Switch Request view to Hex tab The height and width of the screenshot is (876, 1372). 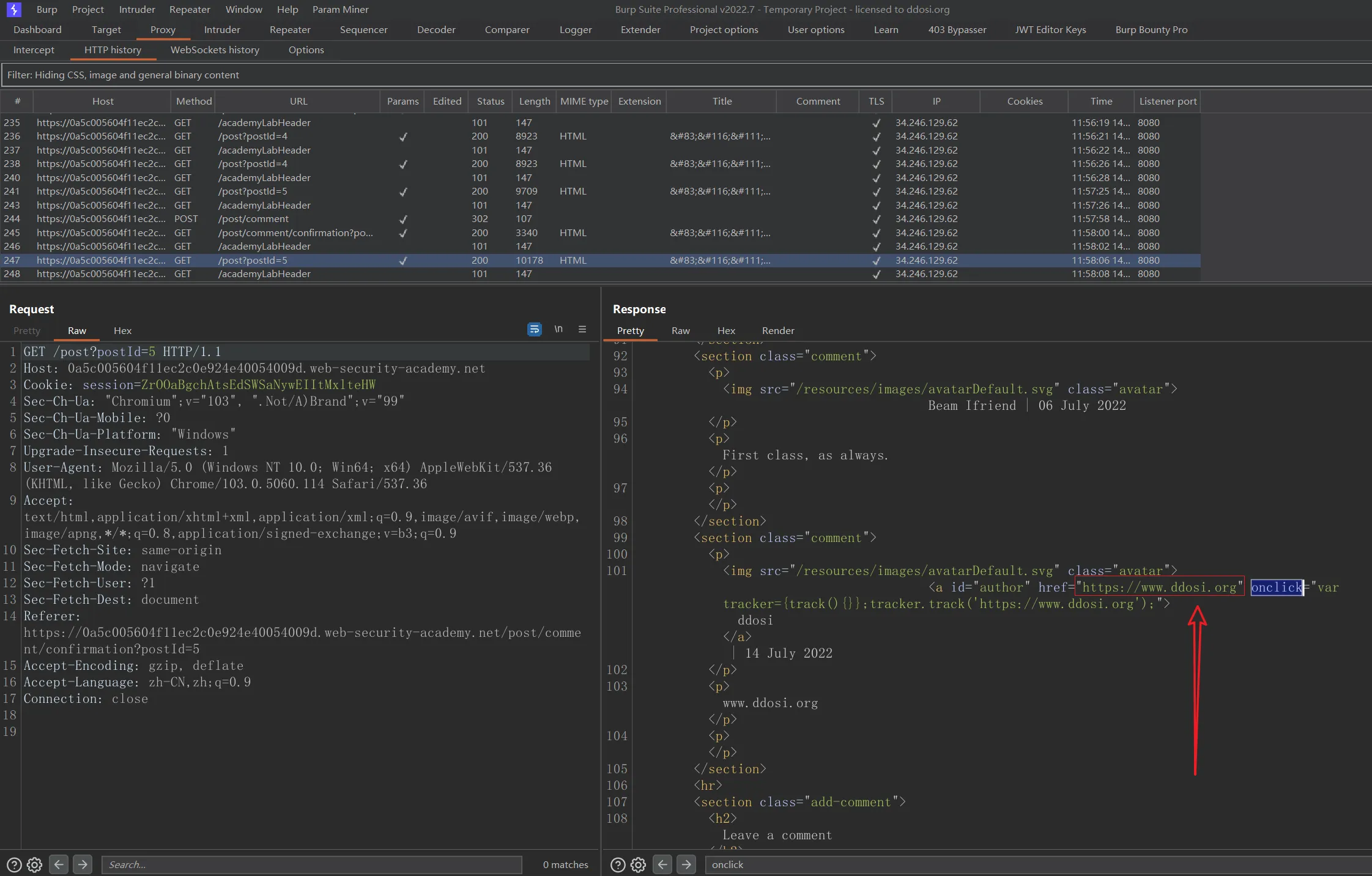[122, 330]
